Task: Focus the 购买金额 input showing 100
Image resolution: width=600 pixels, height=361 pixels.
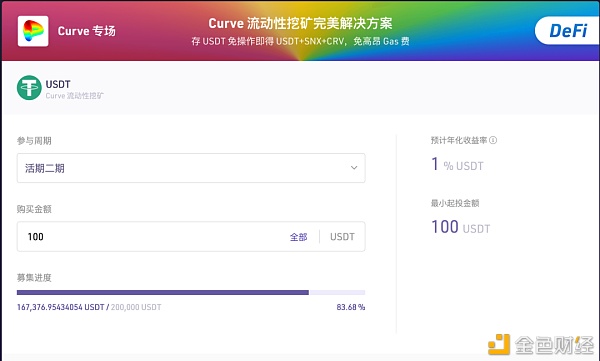Action: pos(153,237)
